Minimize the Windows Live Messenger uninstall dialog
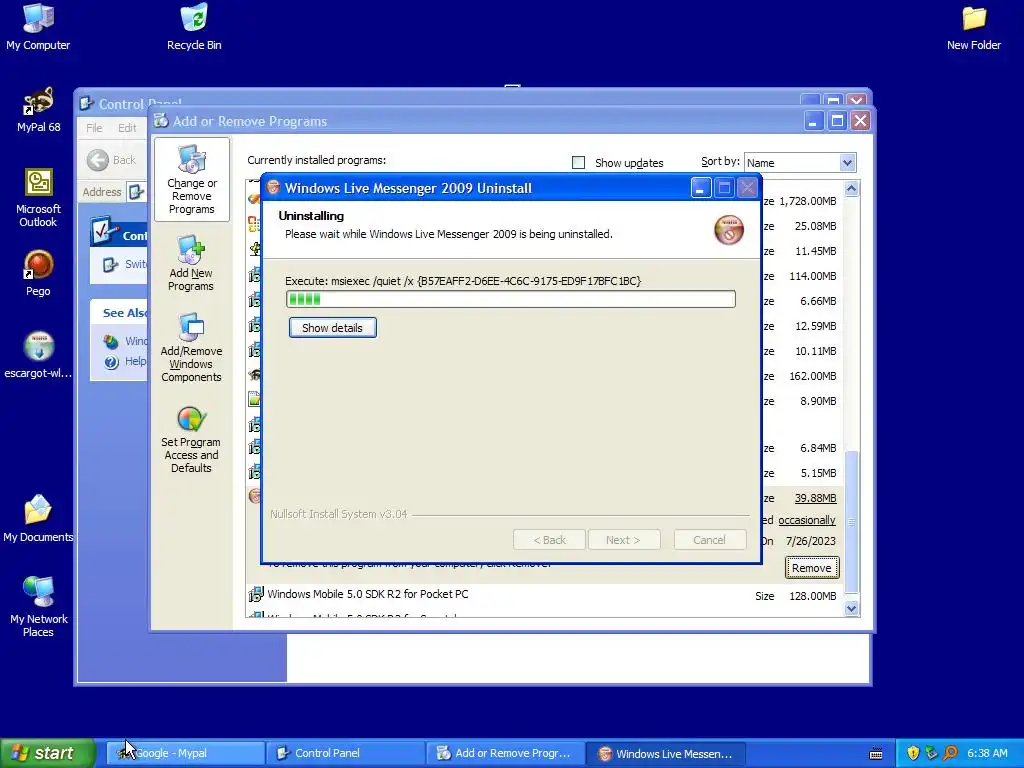This screenshot has height=768, width=1024. 701,188
